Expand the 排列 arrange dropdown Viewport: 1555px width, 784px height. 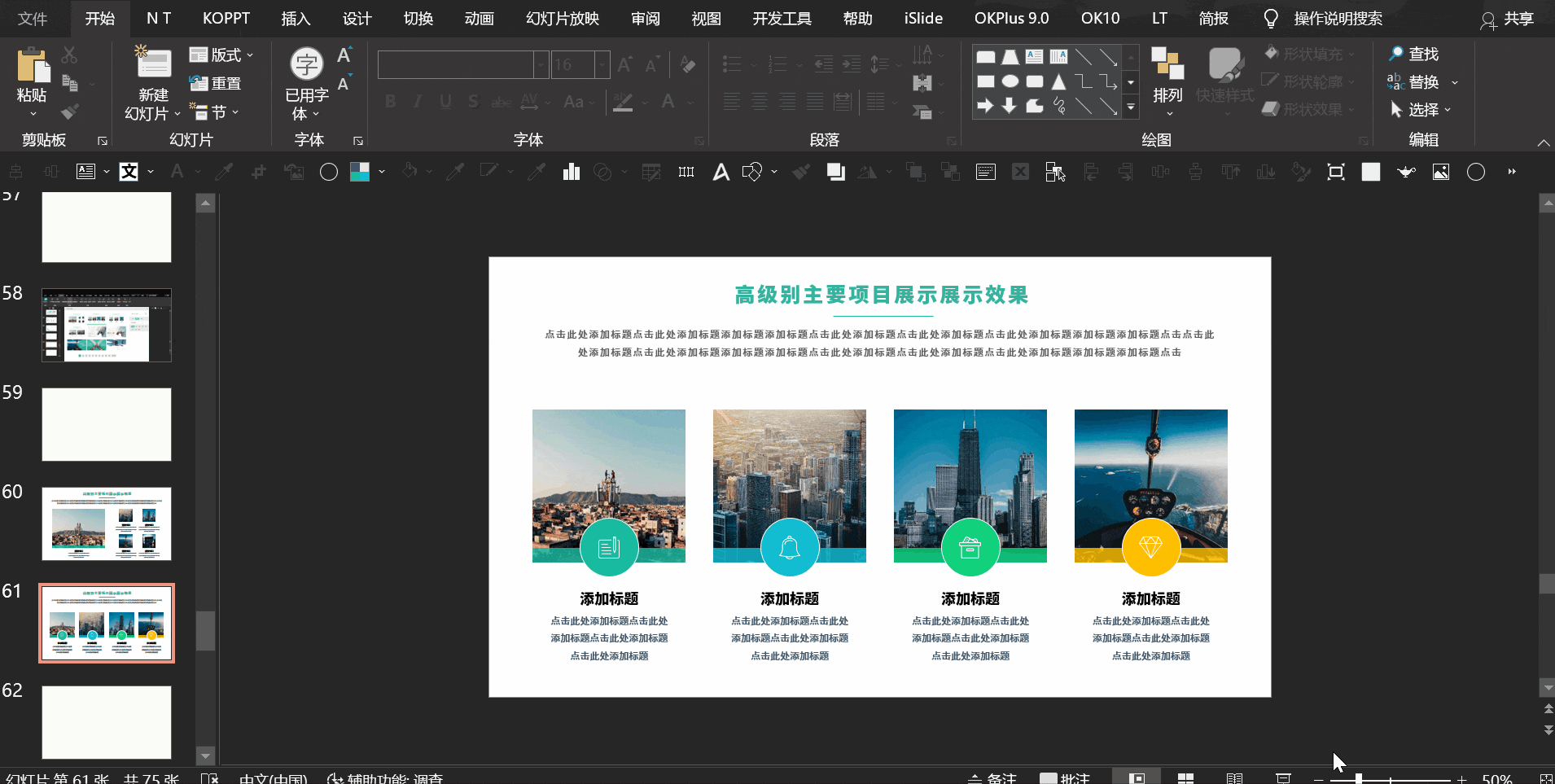click(1167, 95)
